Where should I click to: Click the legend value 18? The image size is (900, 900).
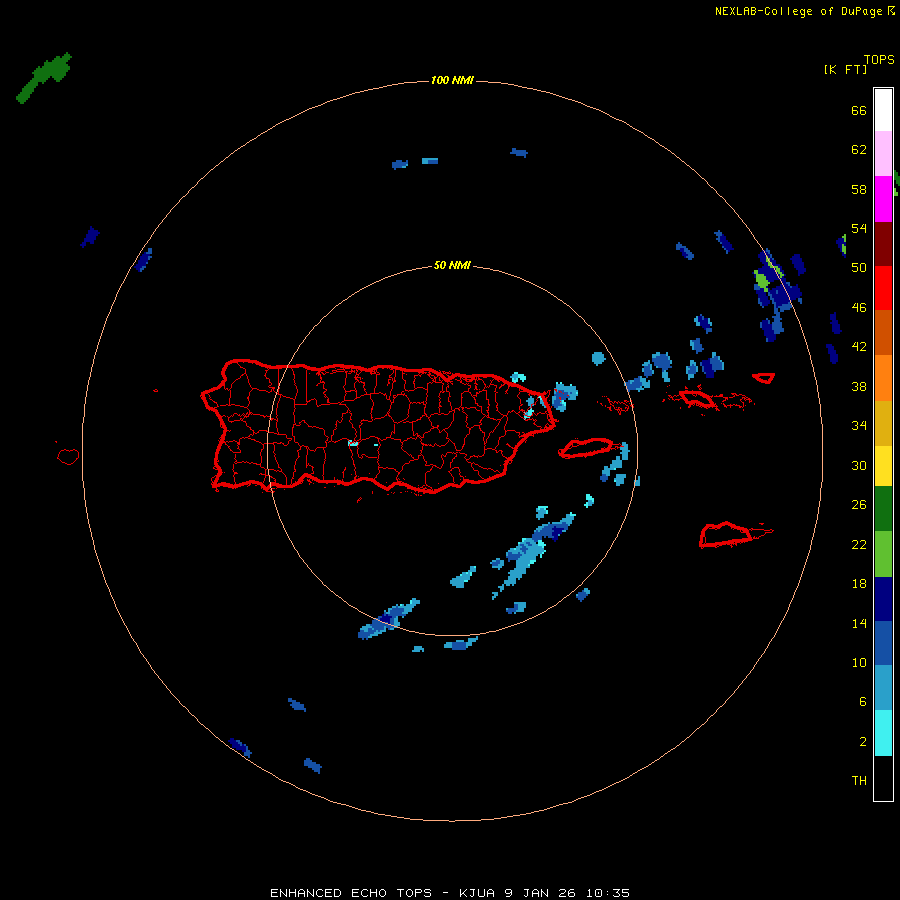[859, 584]
